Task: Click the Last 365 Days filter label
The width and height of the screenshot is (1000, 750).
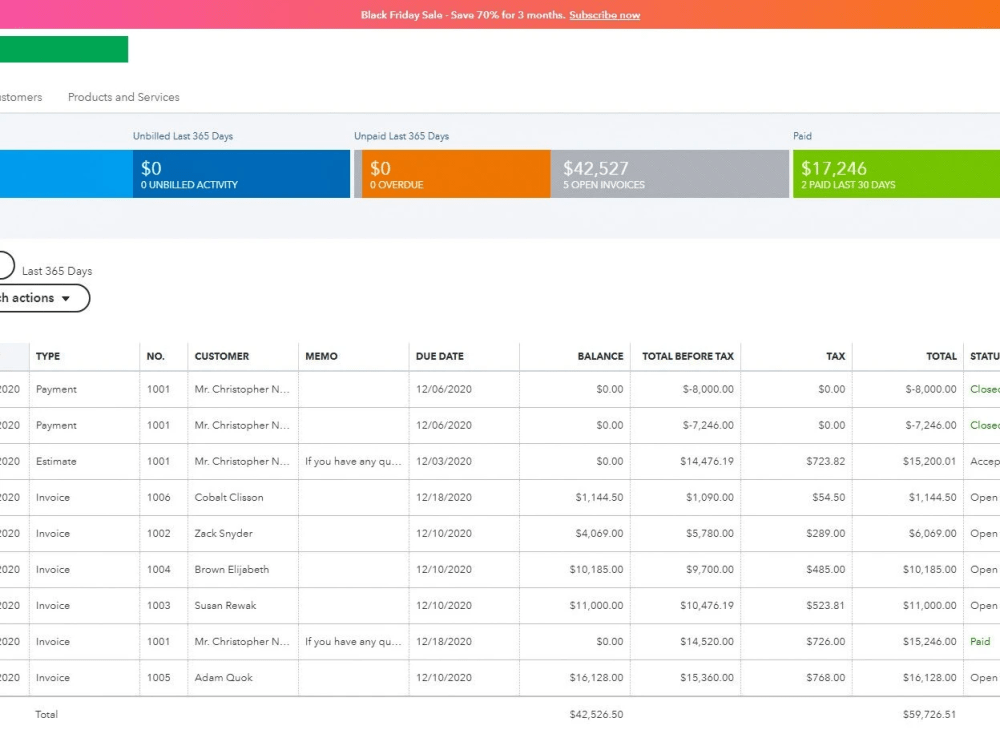Action: (x=57, y=271)
